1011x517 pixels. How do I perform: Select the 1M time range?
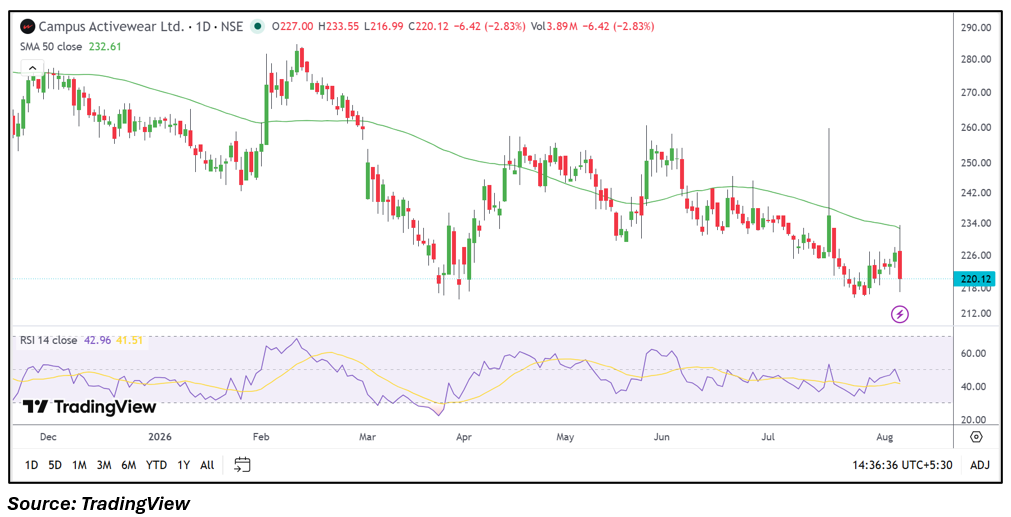click(x=79, y=465)
